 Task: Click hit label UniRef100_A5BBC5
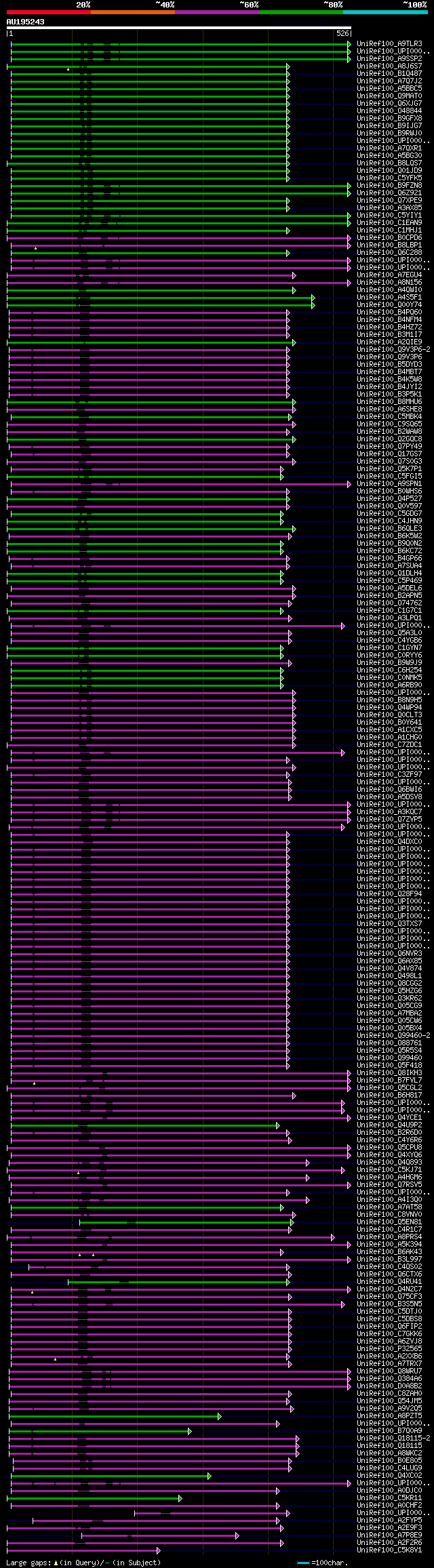coord(389,89)
